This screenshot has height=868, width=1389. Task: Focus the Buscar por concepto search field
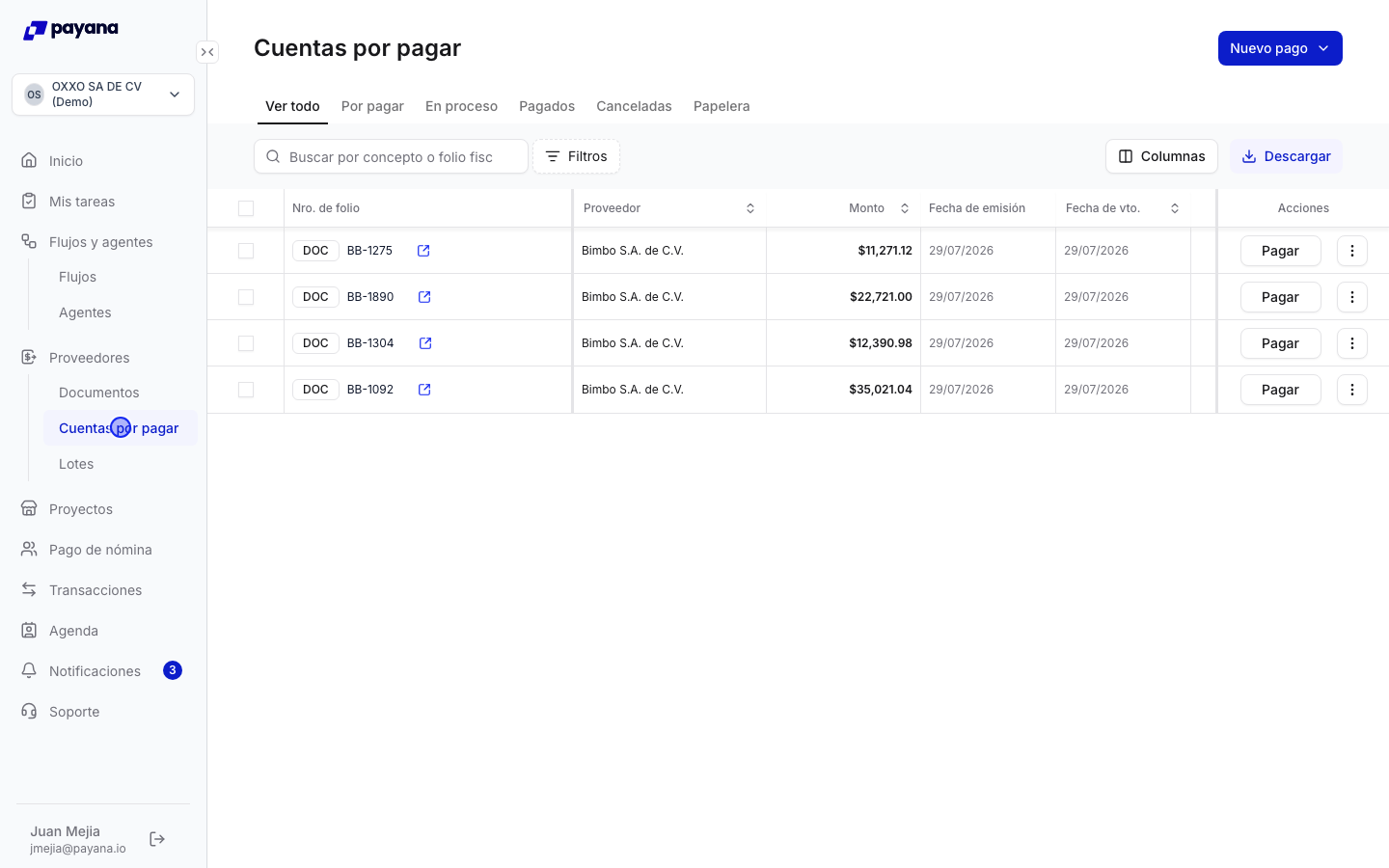point(391,156)
